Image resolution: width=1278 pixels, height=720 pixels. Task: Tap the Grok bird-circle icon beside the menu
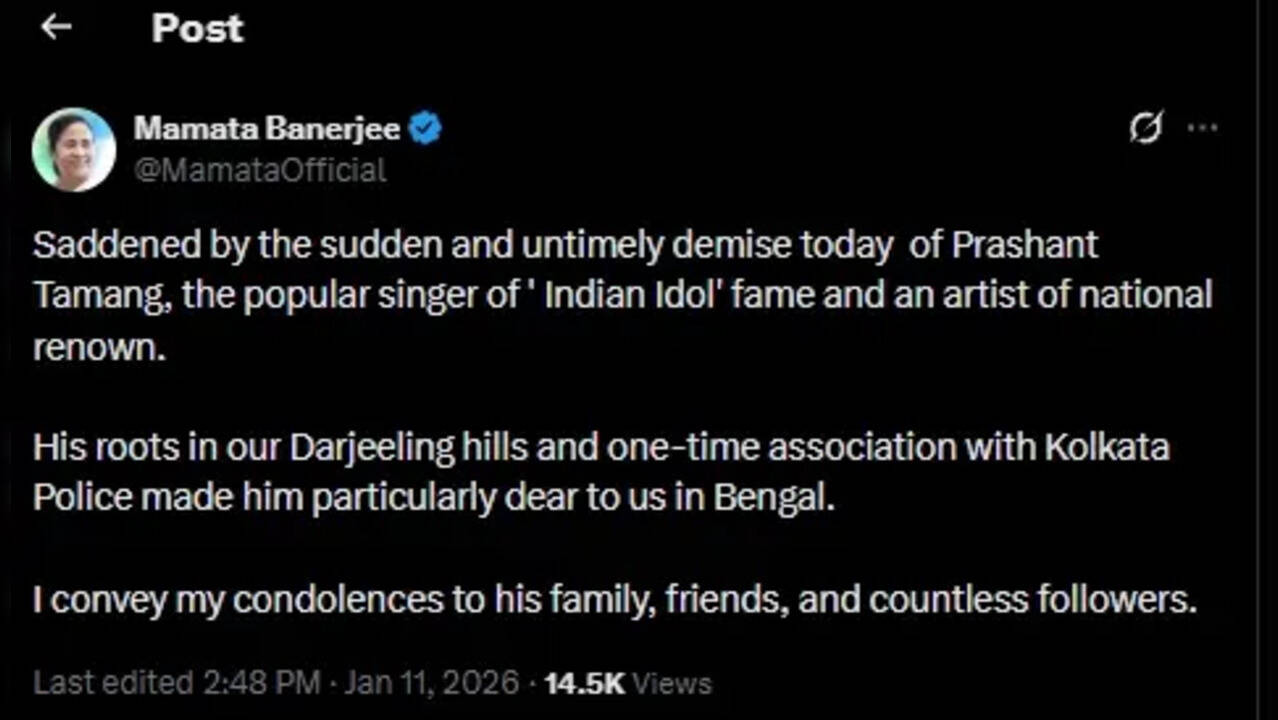(1144, 127)
